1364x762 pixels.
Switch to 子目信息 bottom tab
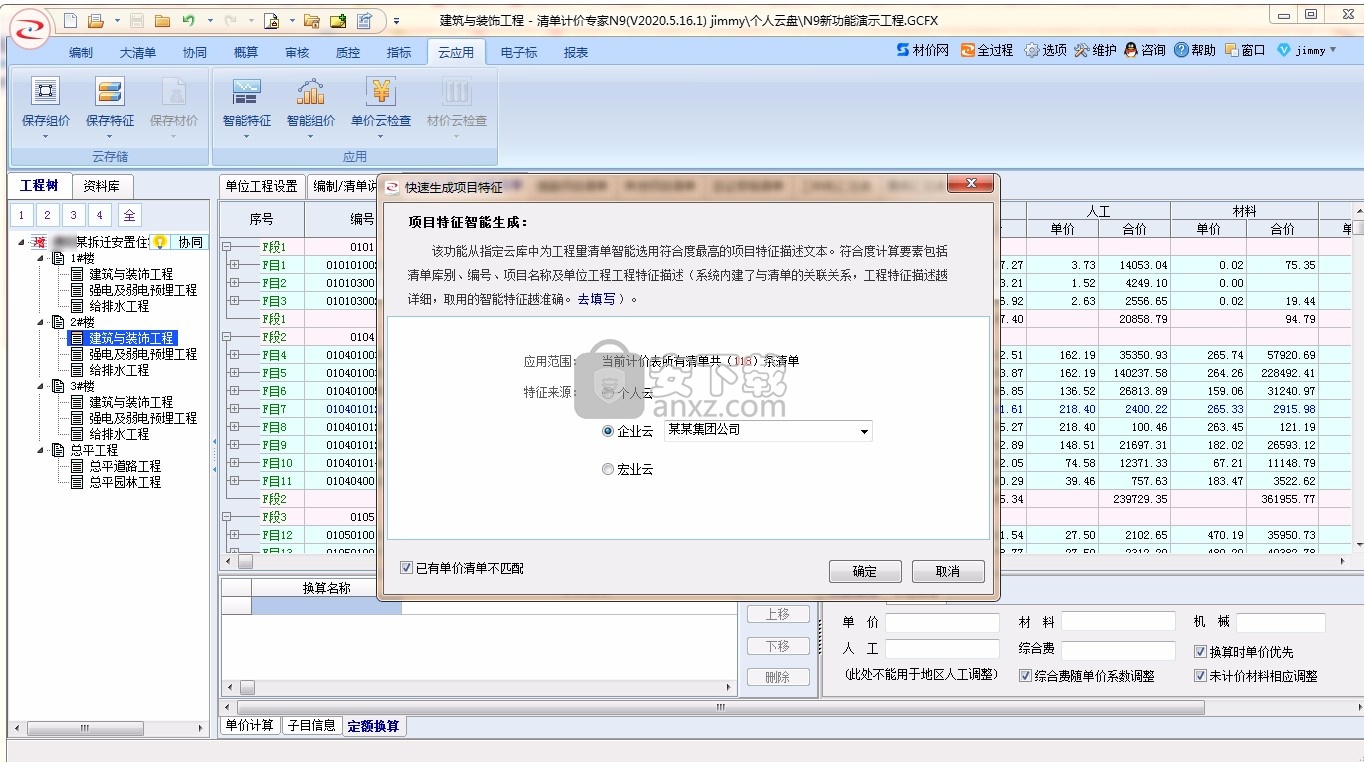312,726
